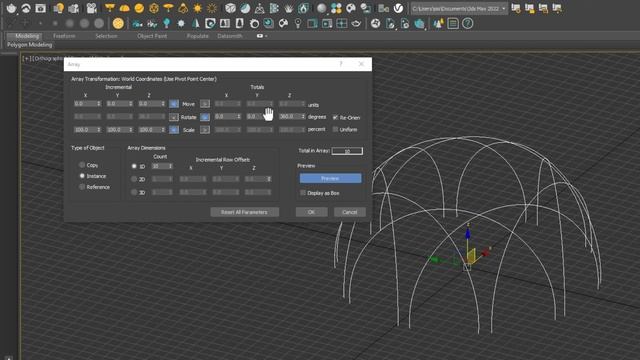Click the four colored spheres icon

(x=336, y=8)
